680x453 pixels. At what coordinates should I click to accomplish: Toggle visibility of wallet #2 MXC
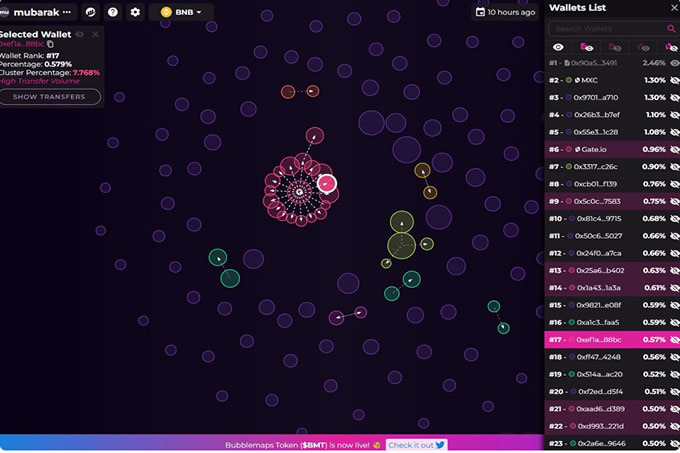tap(673, 80)
